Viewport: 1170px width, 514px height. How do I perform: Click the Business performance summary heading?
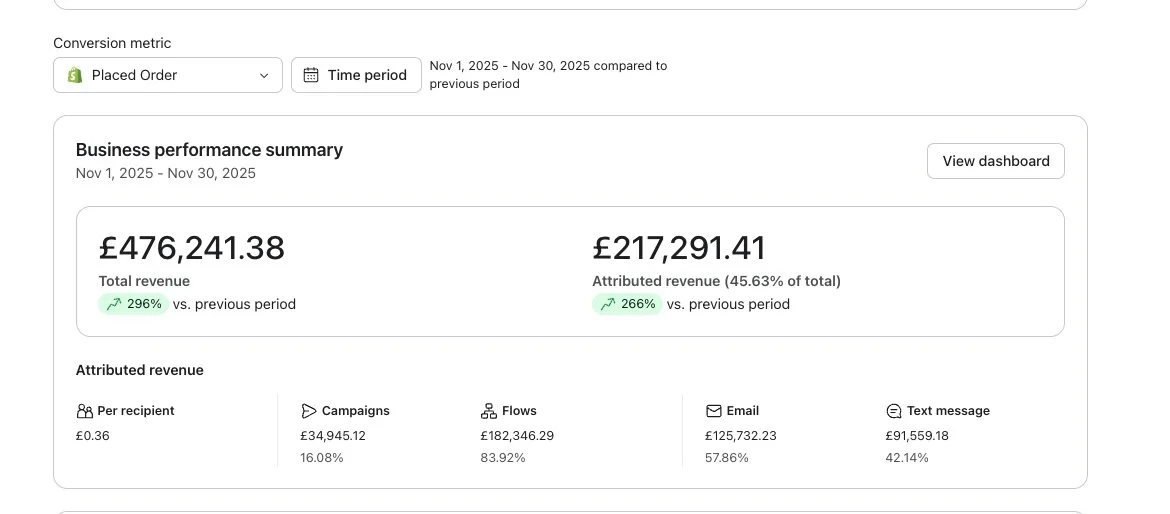pos(210,150)
